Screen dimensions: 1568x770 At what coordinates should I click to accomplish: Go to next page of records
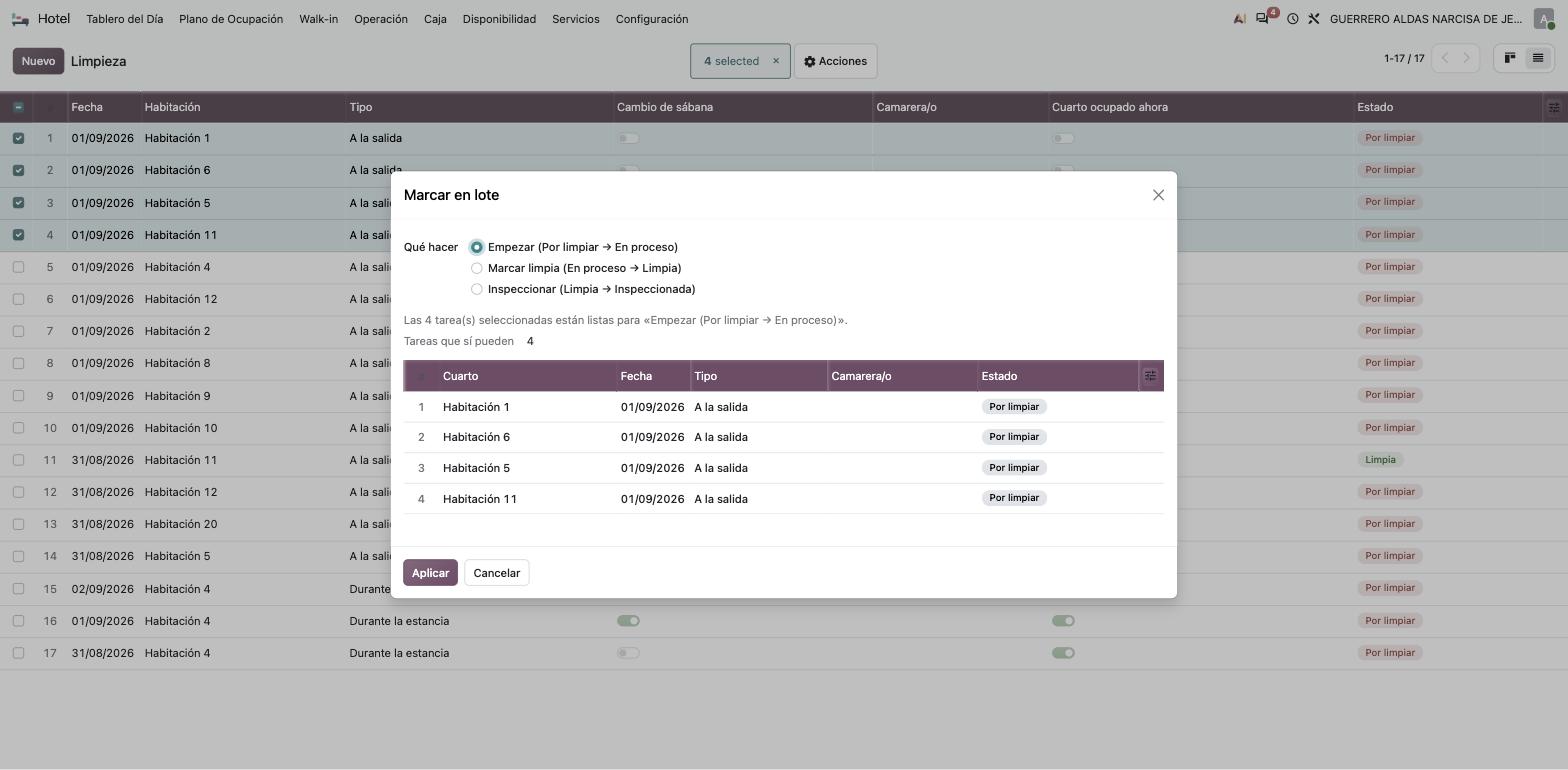click(1467, 58)
